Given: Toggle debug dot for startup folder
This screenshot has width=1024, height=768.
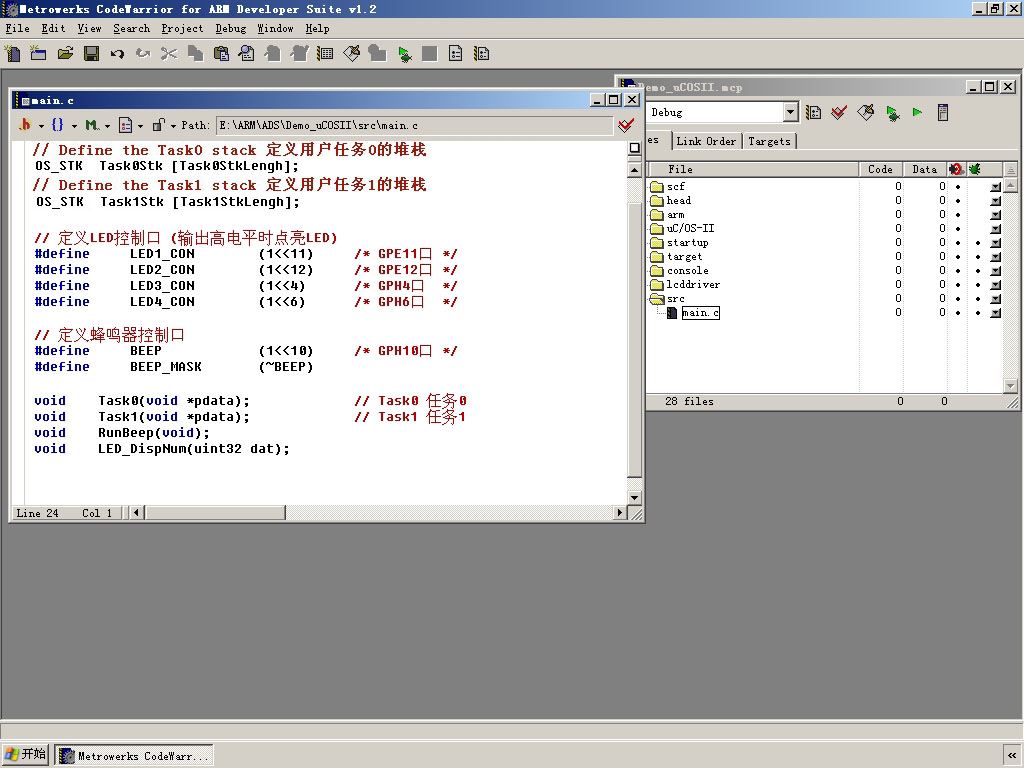Looking at the screenshot, I should tap(978, 242).
